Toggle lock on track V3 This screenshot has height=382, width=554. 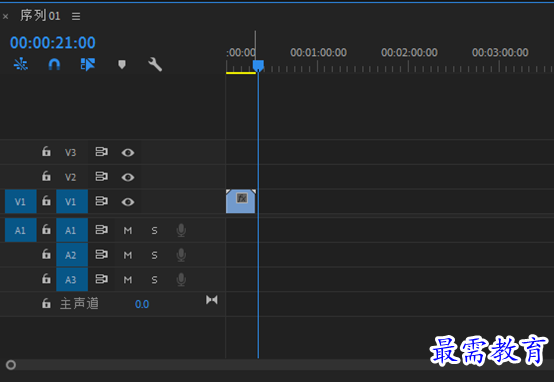pos(46,152)
